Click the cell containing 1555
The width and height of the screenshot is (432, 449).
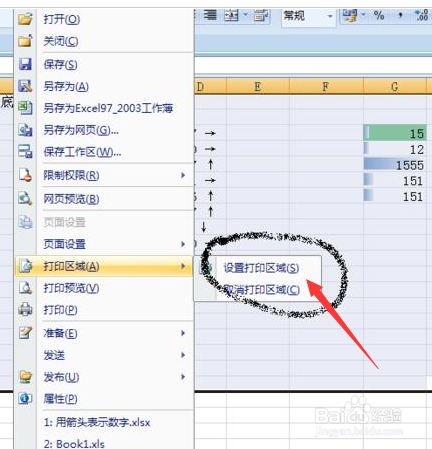point(395,165)
